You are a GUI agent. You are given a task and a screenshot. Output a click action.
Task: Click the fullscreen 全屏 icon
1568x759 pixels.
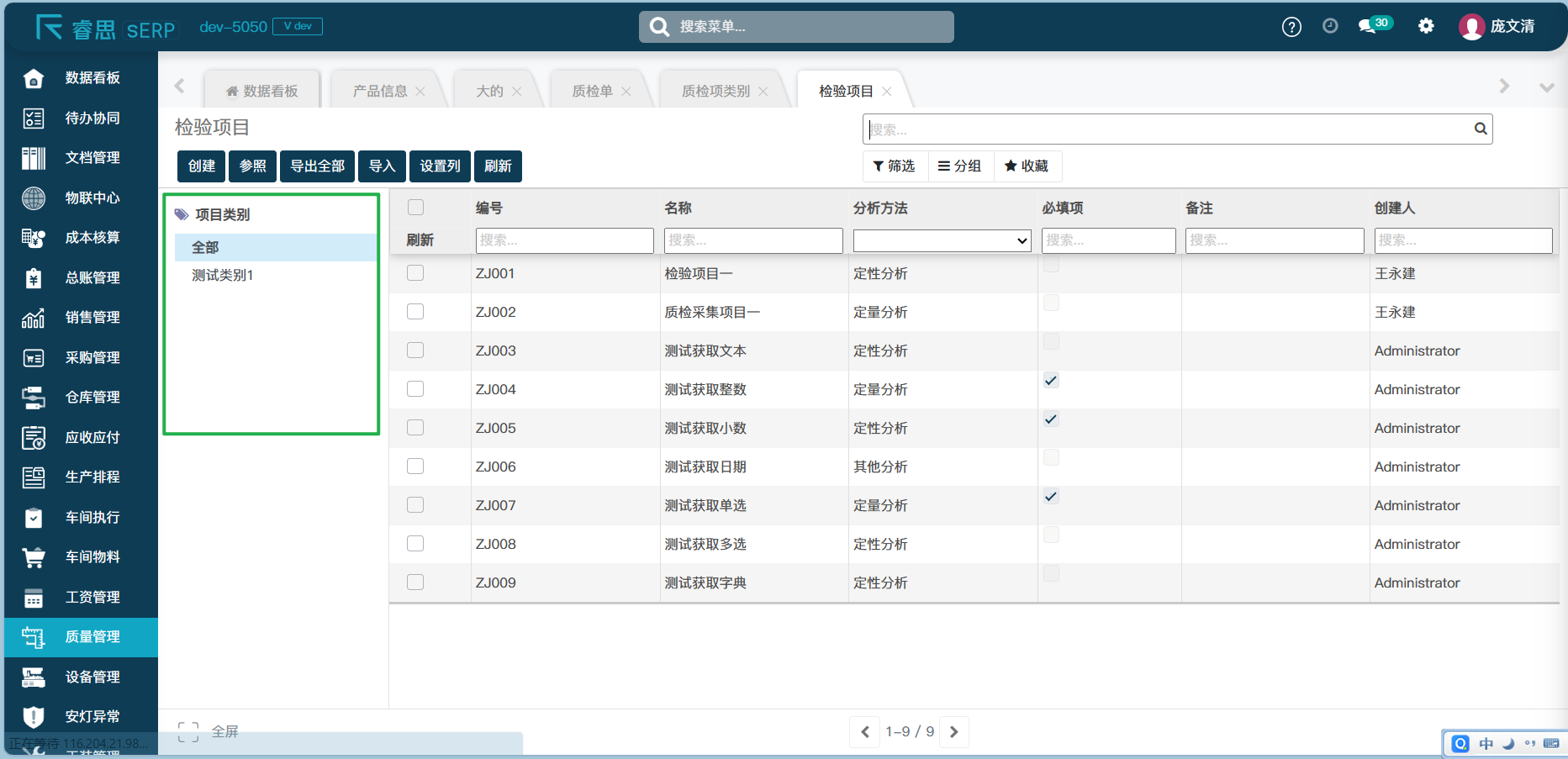coord(188,731)
